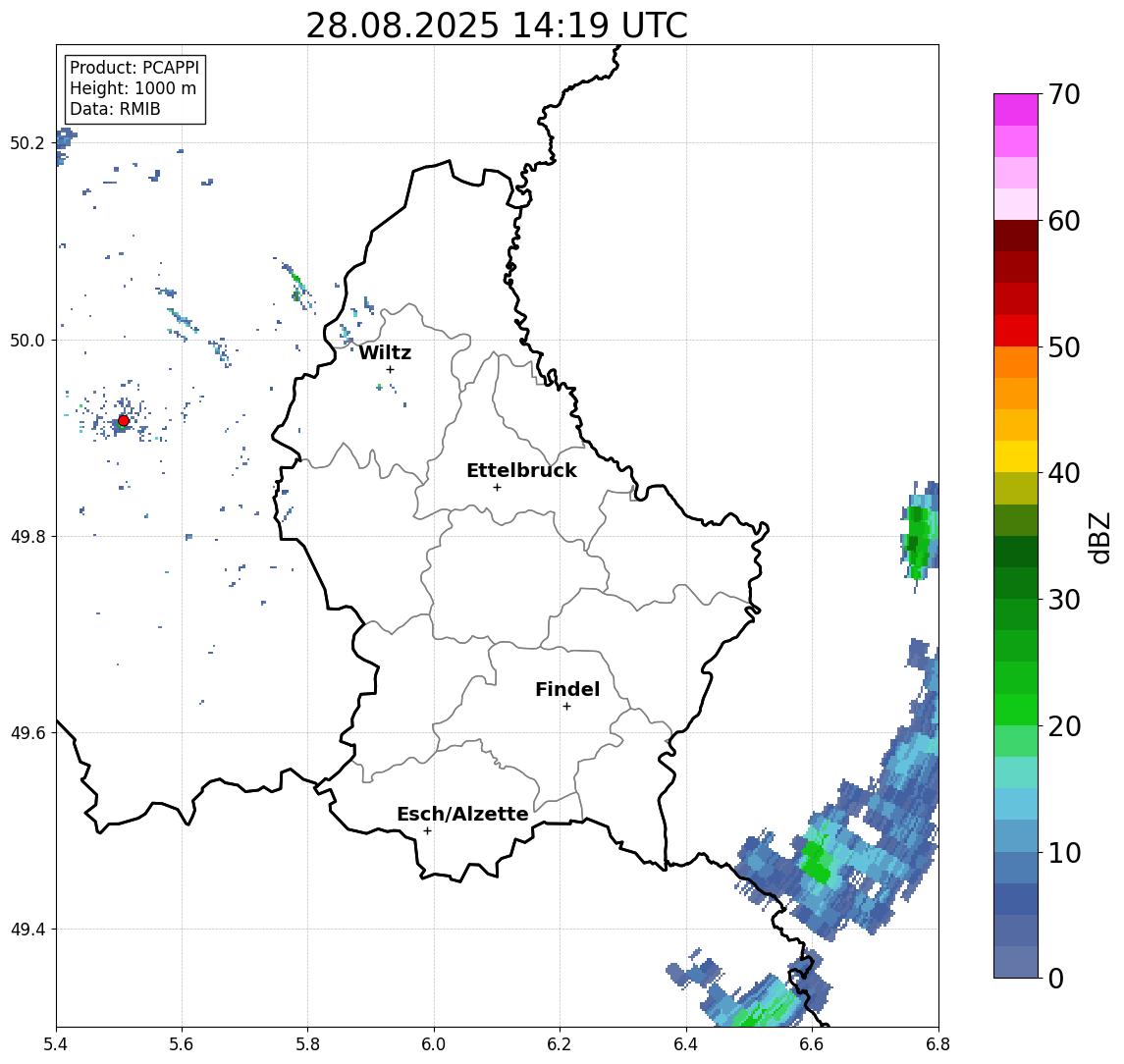Click the orange colorbar segment below 50
This screenshot has width=1124, height=1064.
tap(1016, 362)
